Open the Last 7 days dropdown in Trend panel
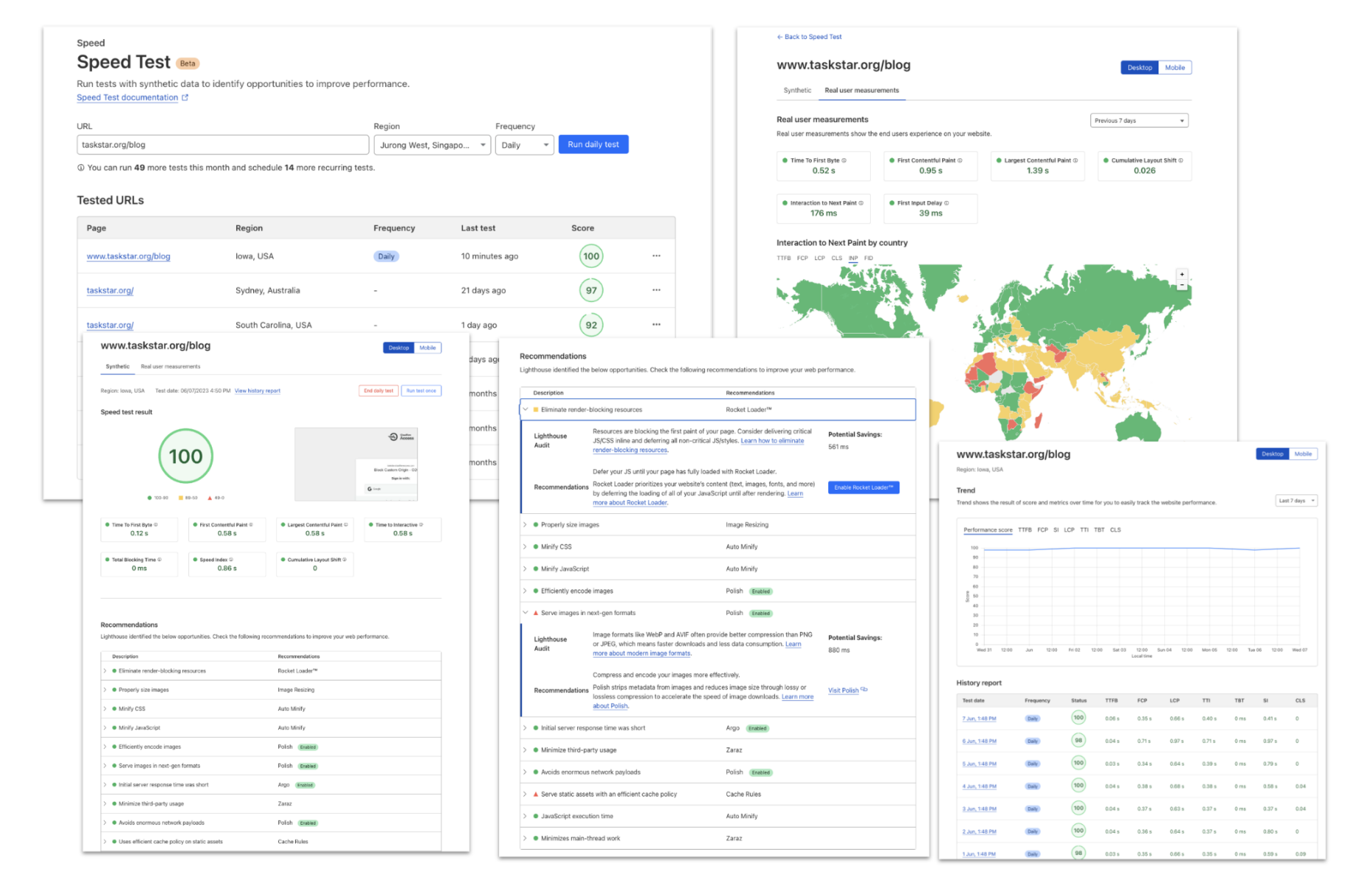 [x=1296, y=501]
